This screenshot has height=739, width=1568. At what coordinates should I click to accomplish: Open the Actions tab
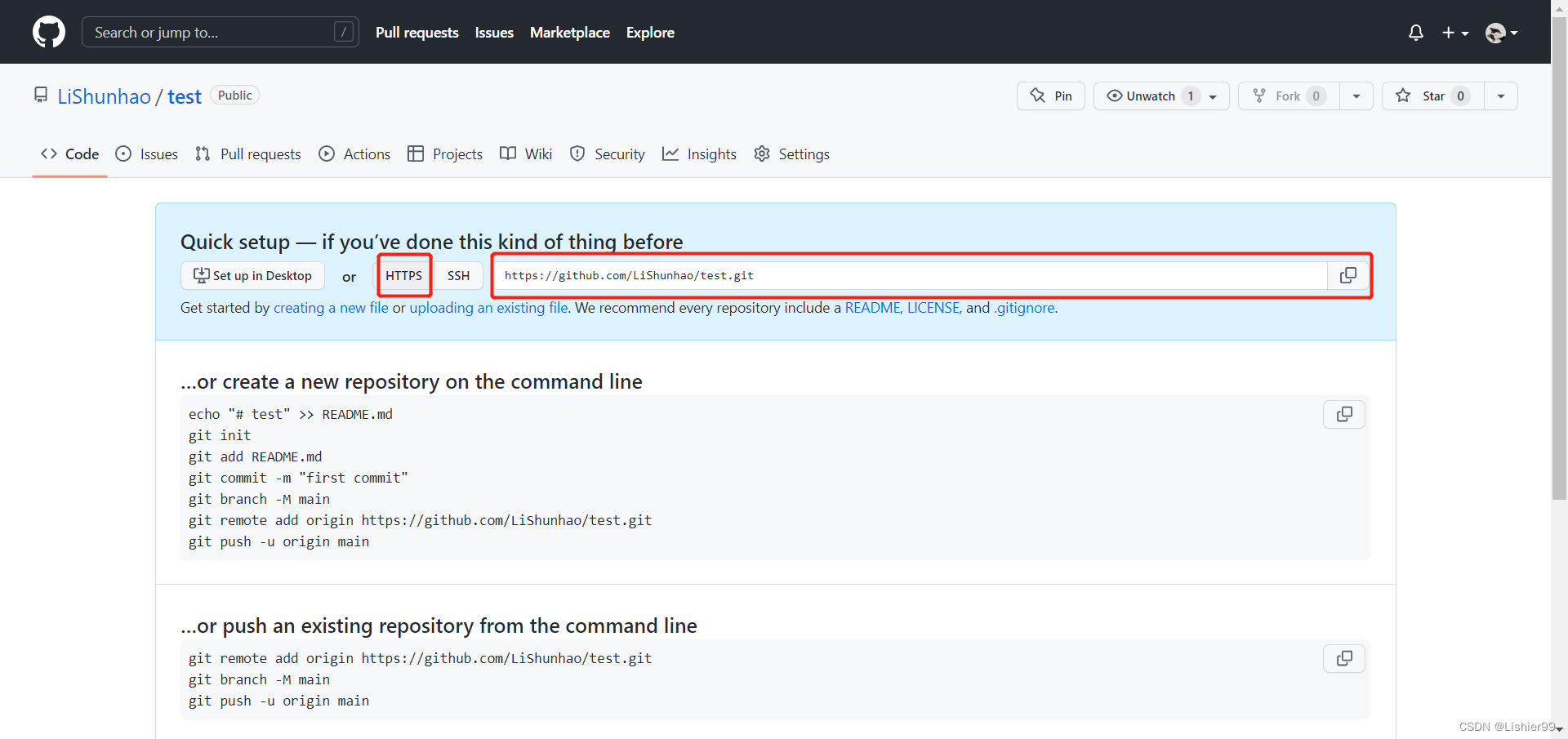(354, 154)
